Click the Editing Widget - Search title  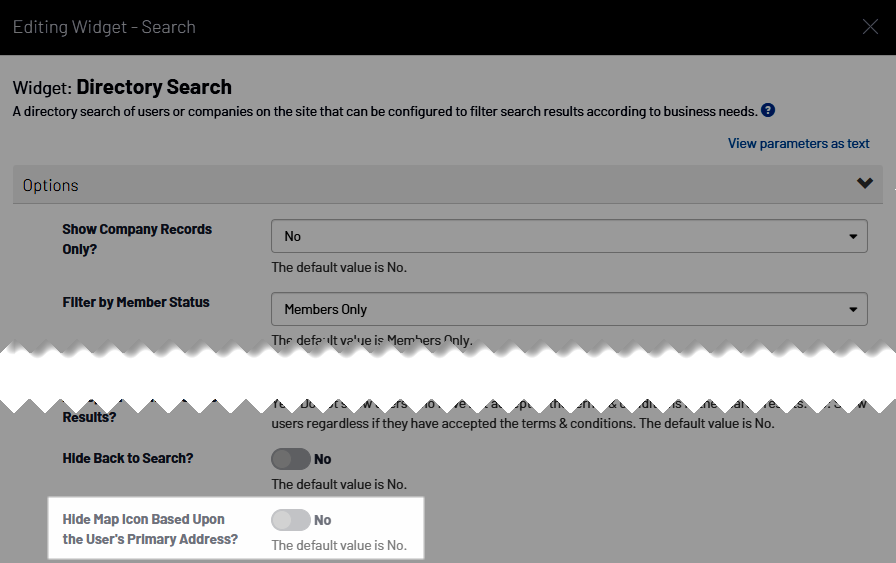coord(104,27)
